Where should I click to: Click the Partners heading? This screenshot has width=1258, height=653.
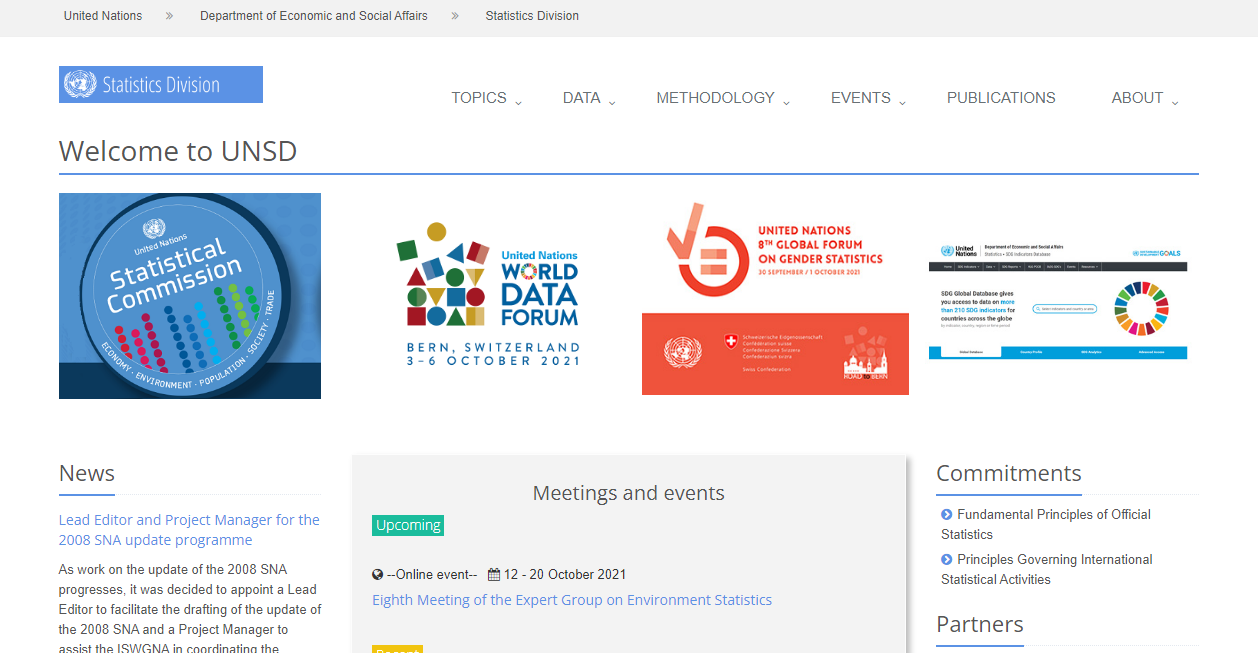click(x=980, y=624)
